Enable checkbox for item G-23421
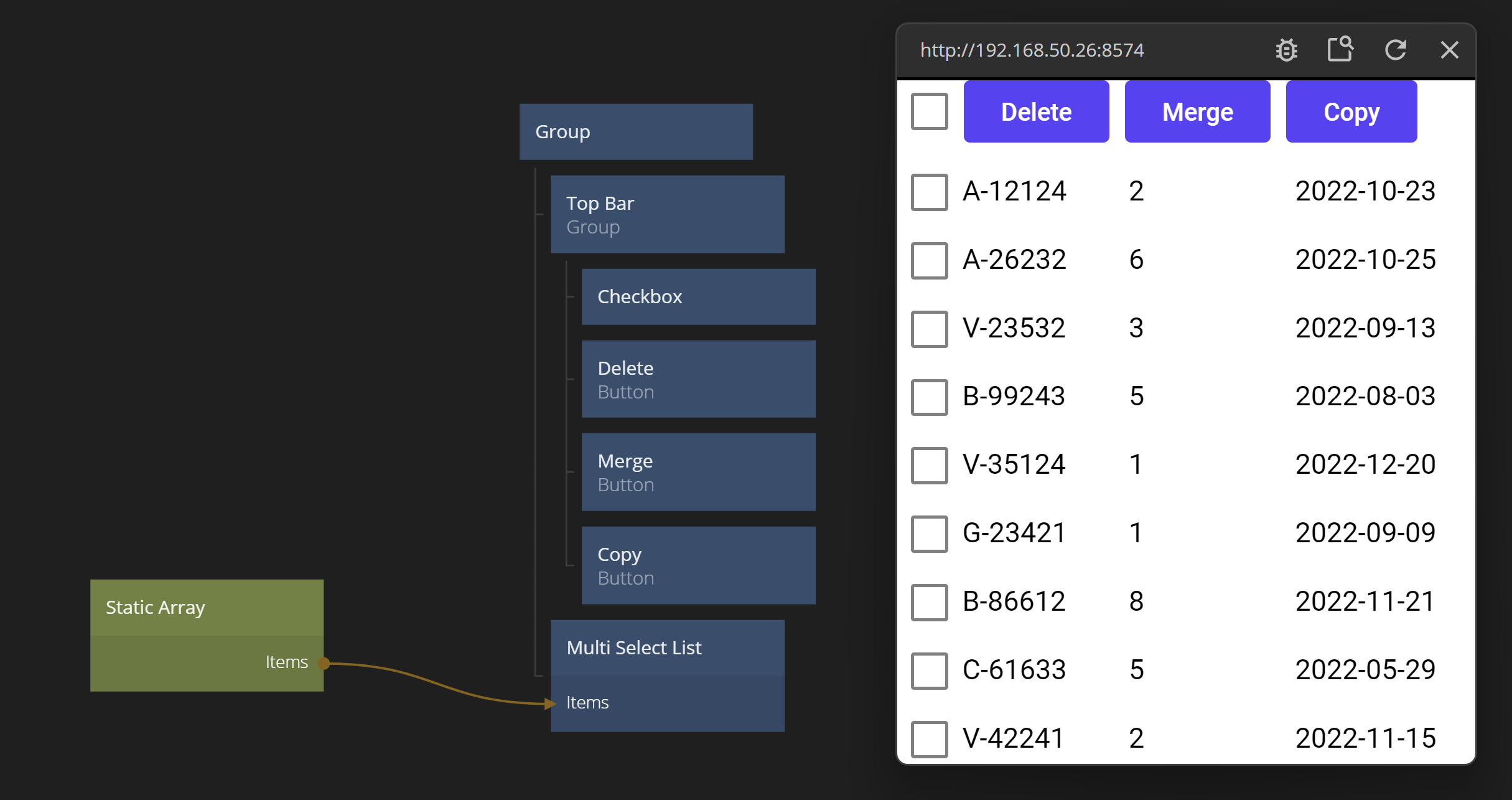 [x=929, y=534]
